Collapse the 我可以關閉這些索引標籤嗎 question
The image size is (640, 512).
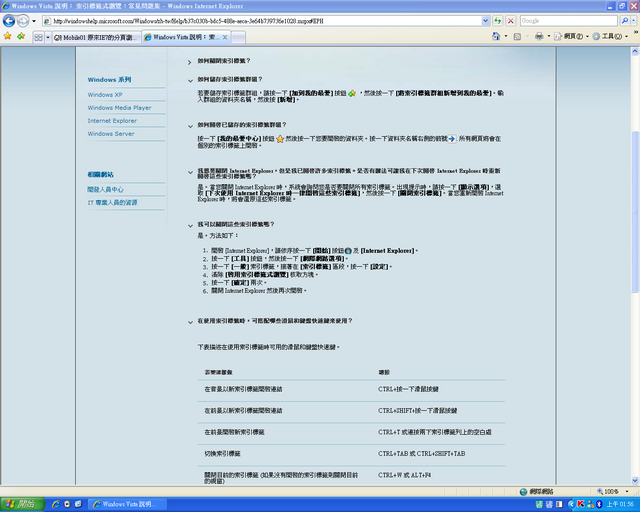190,226
